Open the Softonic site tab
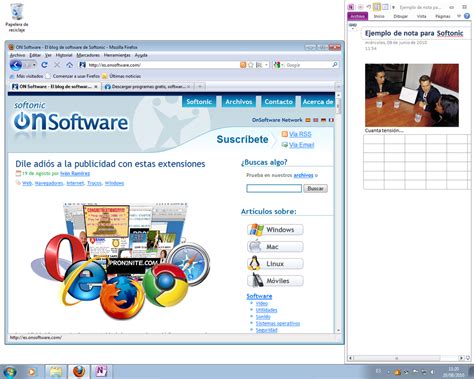474x379 pixels. pyautogui.click(x=199, y=102)
